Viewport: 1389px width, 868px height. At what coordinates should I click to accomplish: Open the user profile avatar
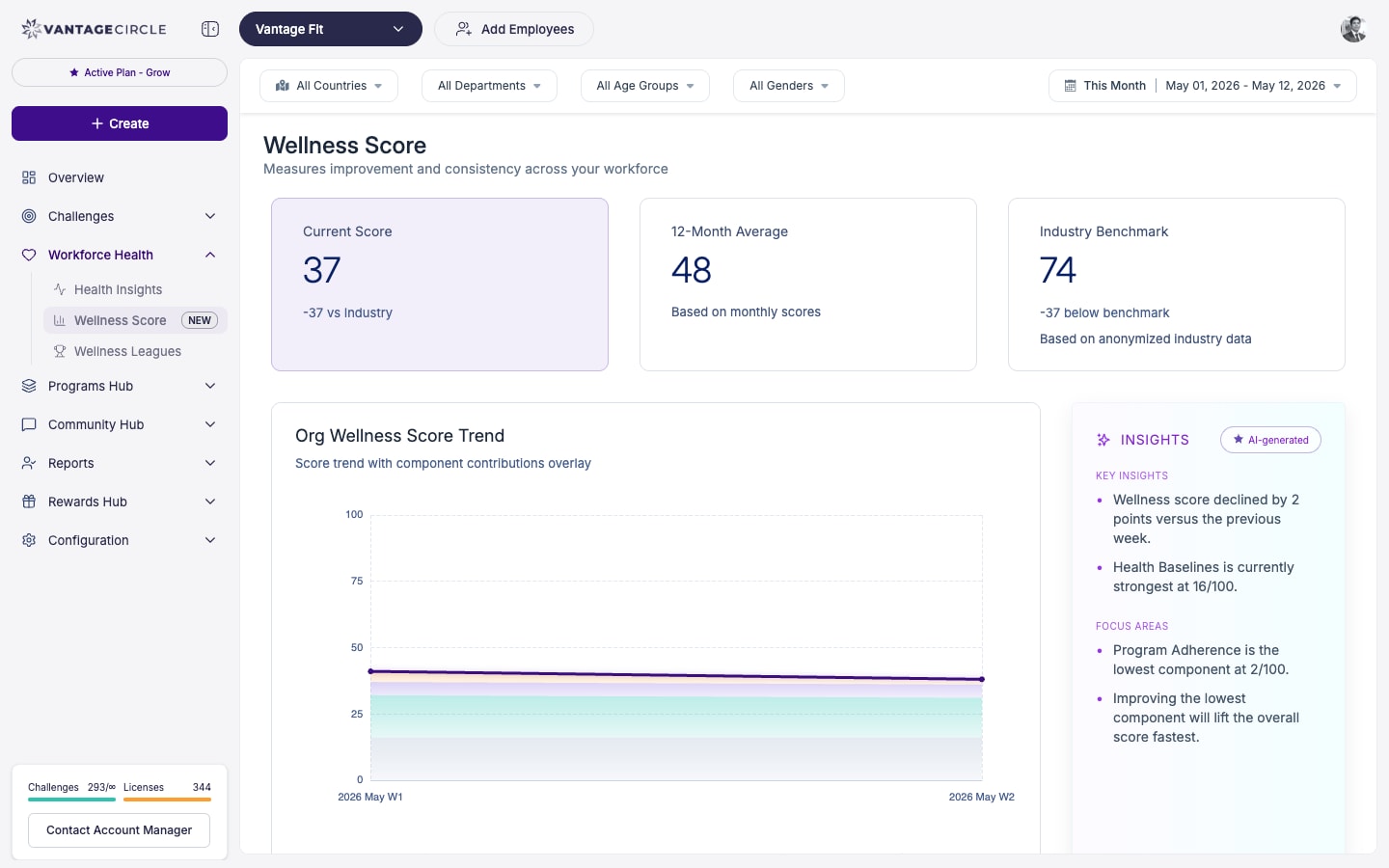pos(1354,29)
